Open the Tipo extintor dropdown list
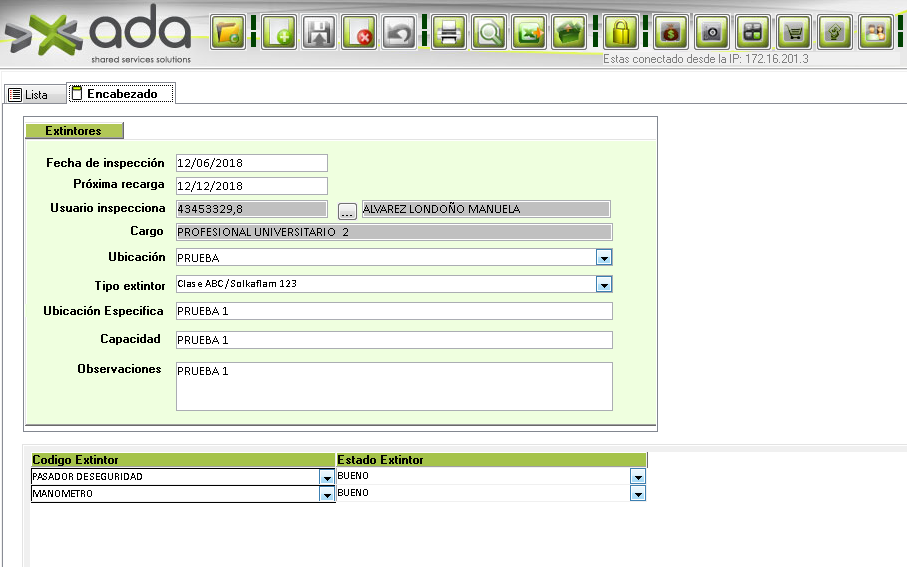This screenshot has width=907, height=567. (603, 284)
